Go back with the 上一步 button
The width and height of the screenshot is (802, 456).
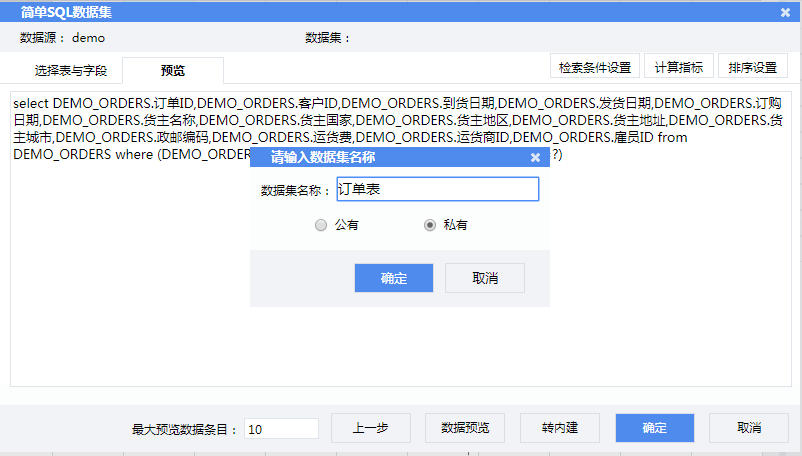[370, 428]
